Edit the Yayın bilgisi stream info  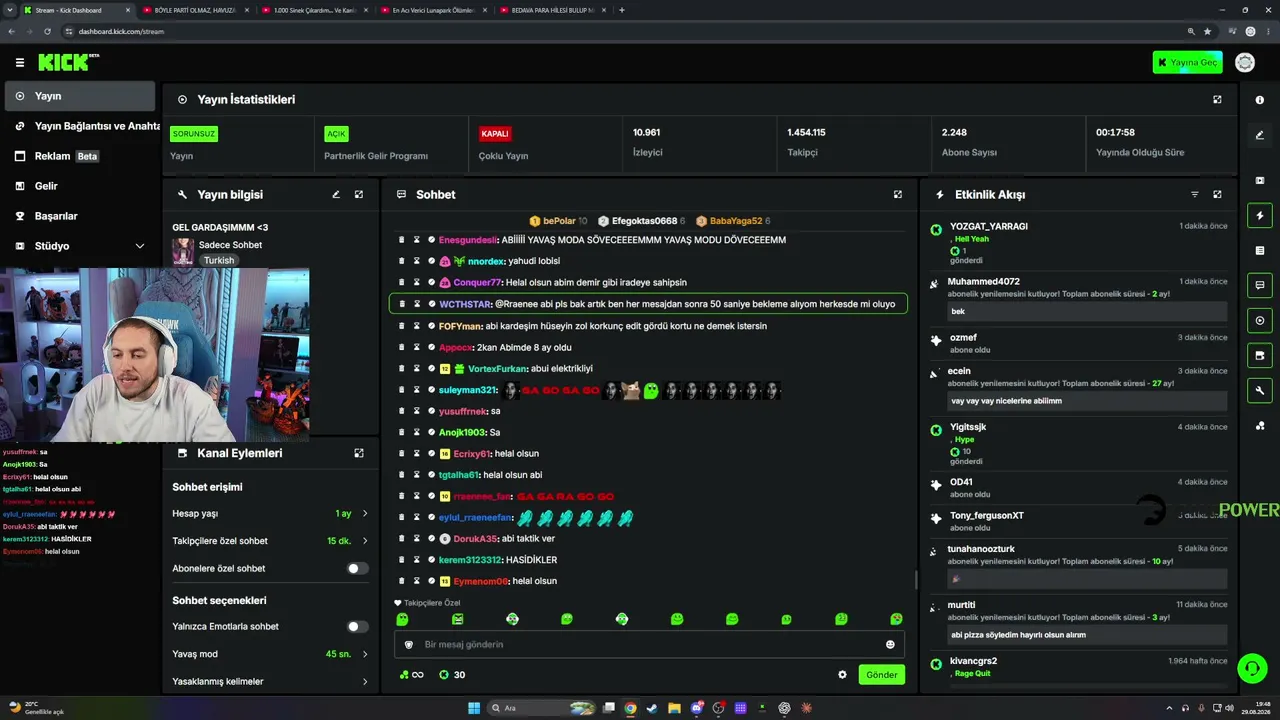click(x=336, y=195)
